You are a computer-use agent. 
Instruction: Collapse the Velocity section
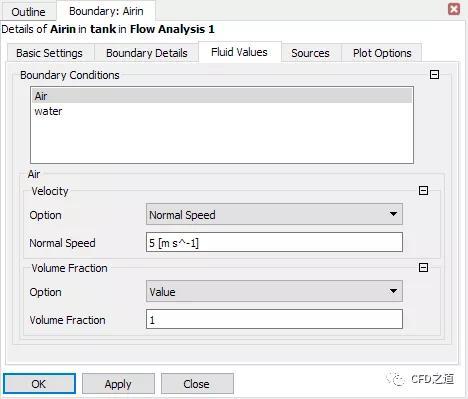click(423, 191)
